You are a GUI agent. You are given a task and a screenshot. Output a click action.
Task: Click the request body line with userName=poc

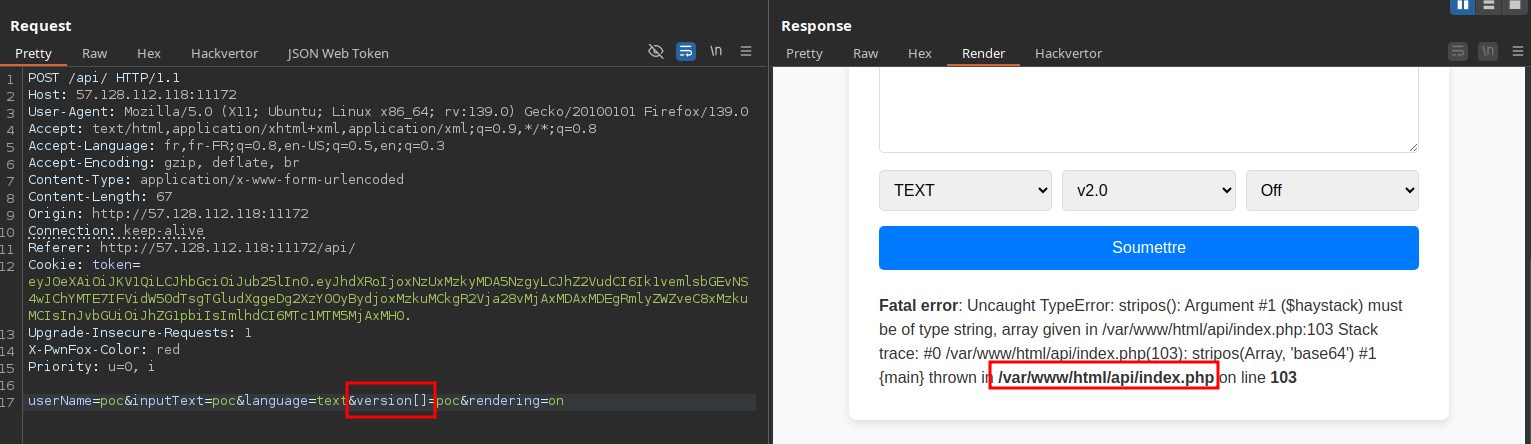pos(390,401)
